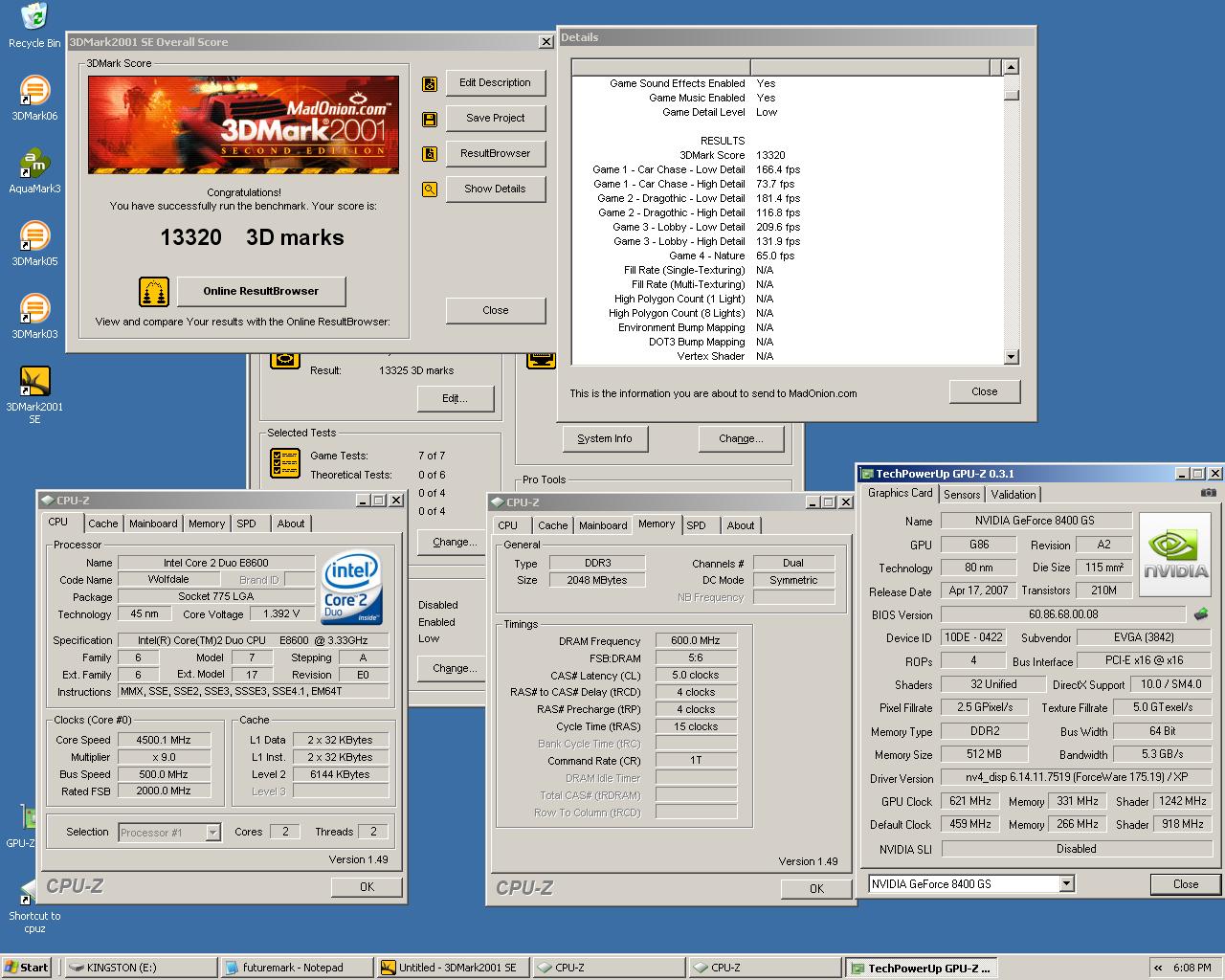Switch to Memory tab in left CPU-Z

pyautogui.click(x=207, y=523)
